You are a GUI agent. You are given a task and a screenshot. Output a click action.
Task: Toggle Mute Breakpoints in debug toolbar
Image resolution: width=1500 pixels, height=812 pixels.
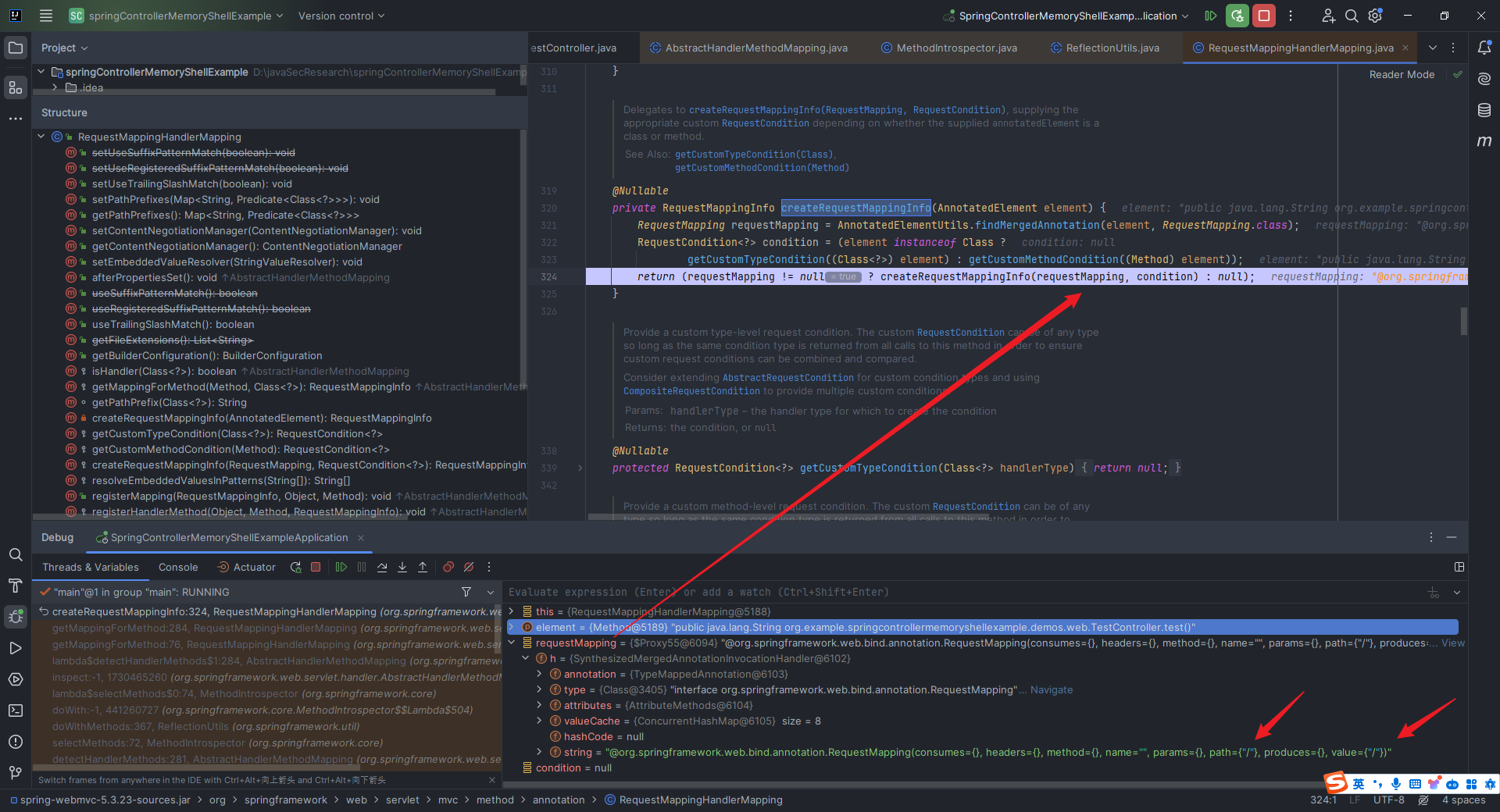click(x=469, y=568)
